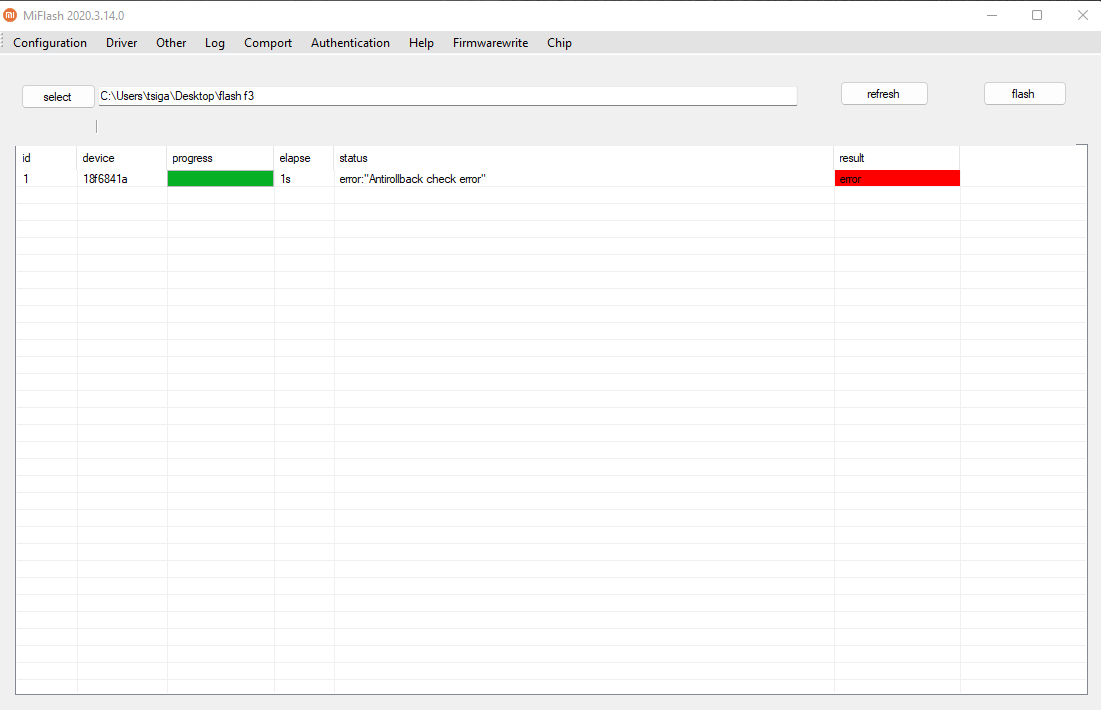Open the Chip menu
Viewport: 1101px width, 710px height.
click(559, 43)
